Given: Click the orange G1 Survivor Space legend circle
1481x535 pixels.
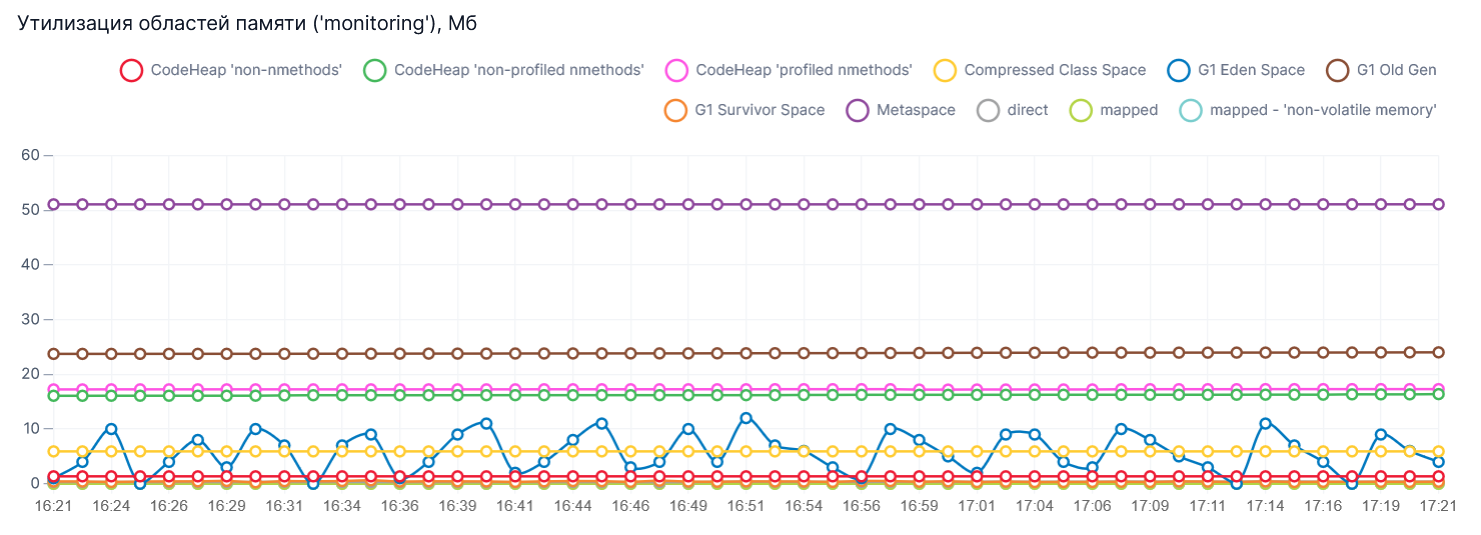Looking at the screenshot, I should click(x=676, y=111).
